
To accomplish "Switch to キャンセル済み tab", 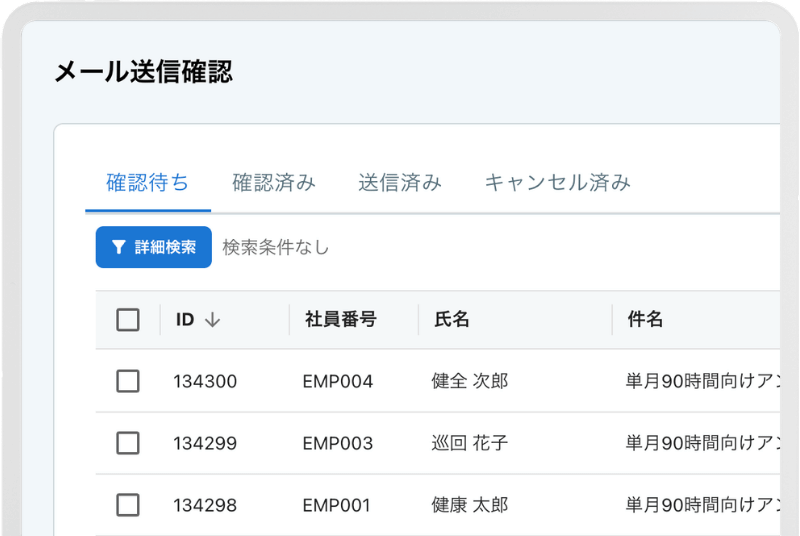I will click(x=558, y=183).
